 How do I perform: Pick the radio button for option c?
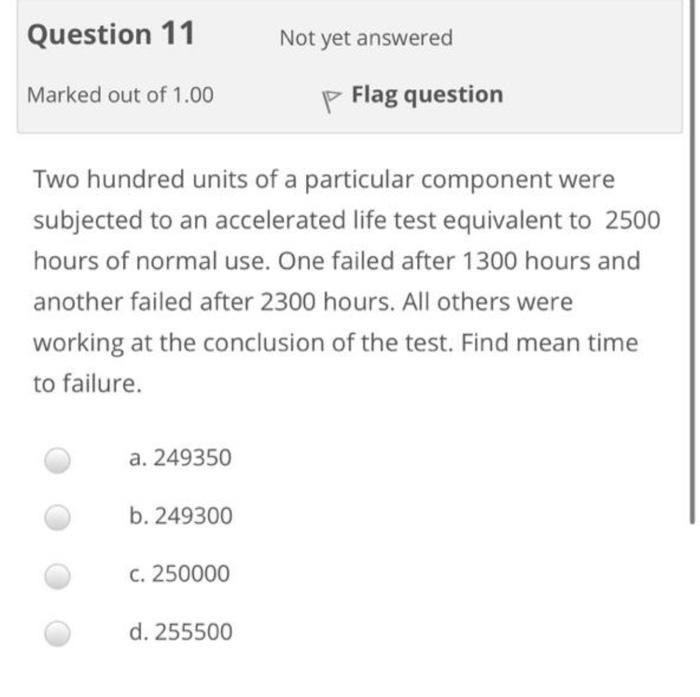point(58,576)
